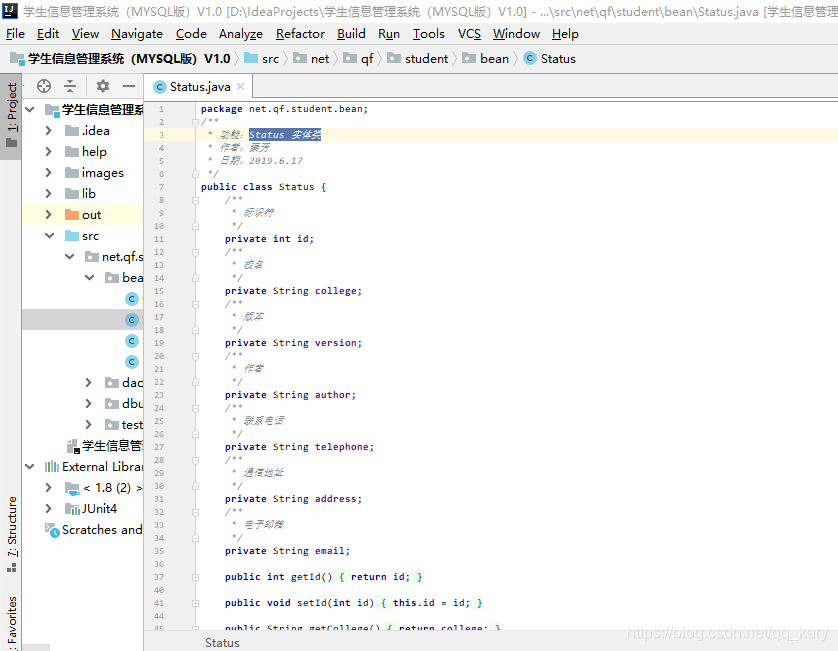Collapse the net.qf.s package node
The width and height of the screenshot is (838, 651).
(69, 257)
